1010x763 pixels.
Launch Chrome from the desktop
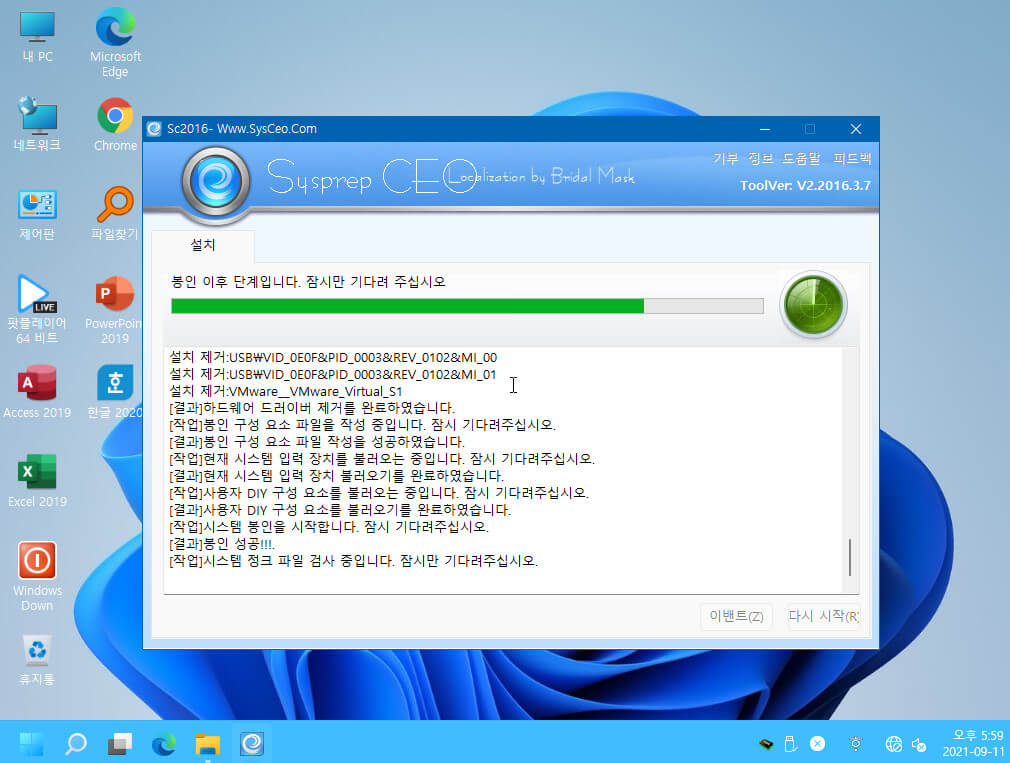click(115, 124)
